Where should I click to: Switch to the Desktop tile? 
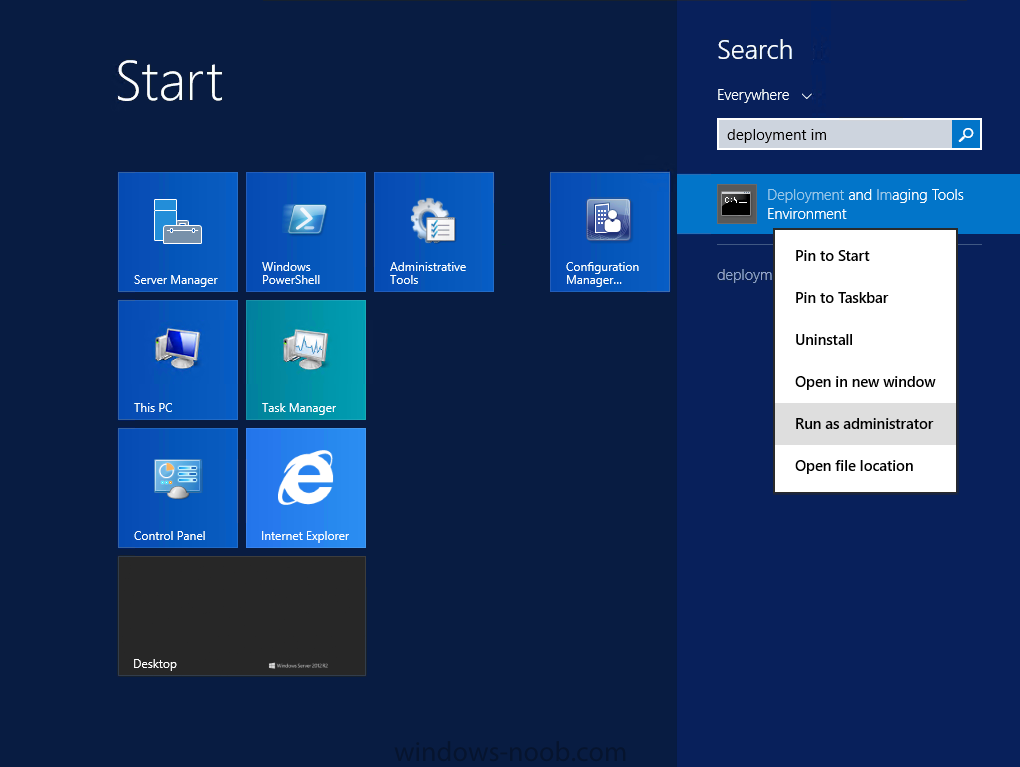[242, 616]
